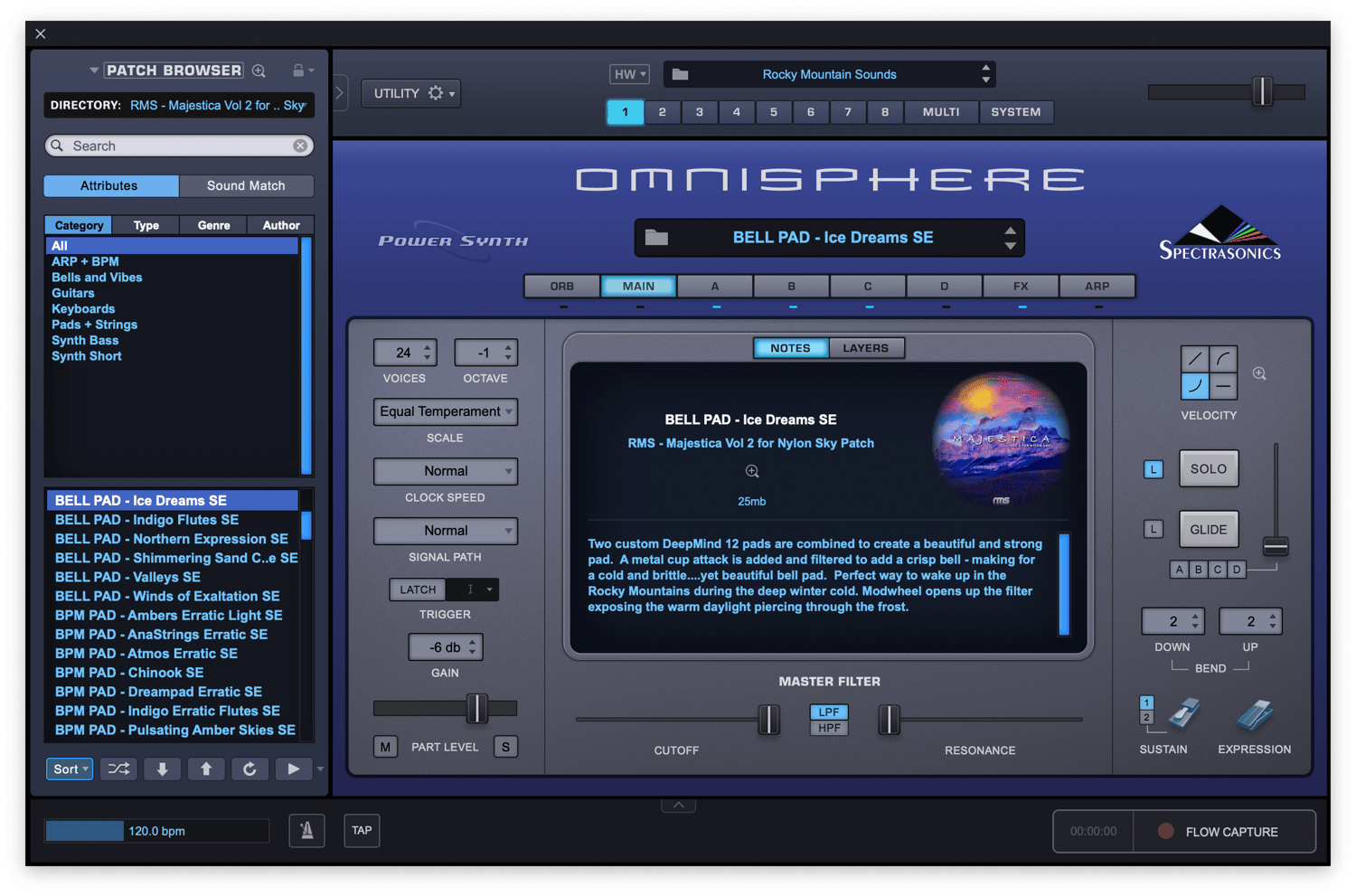Open the Signal Path Normal dropdown
Screen dimensions: 1356x896
click(446, 531)
